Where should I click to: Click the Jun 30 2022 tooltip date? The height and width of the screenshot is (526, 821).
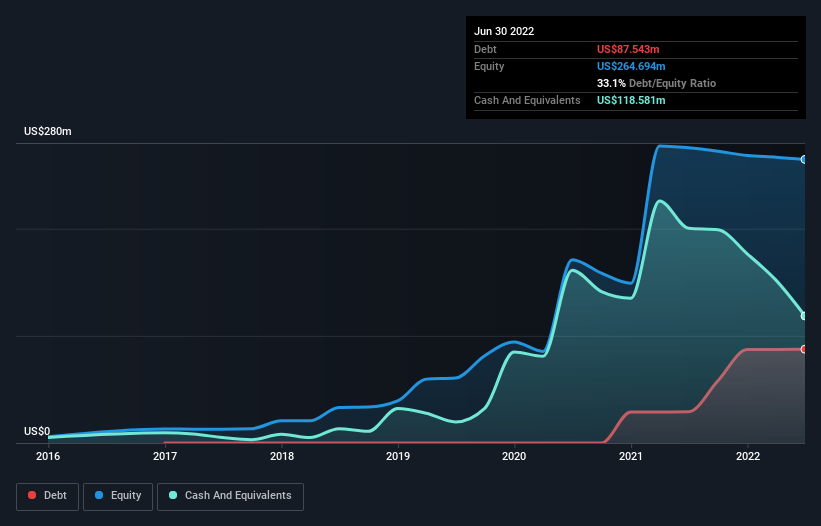tap(504, 31)
